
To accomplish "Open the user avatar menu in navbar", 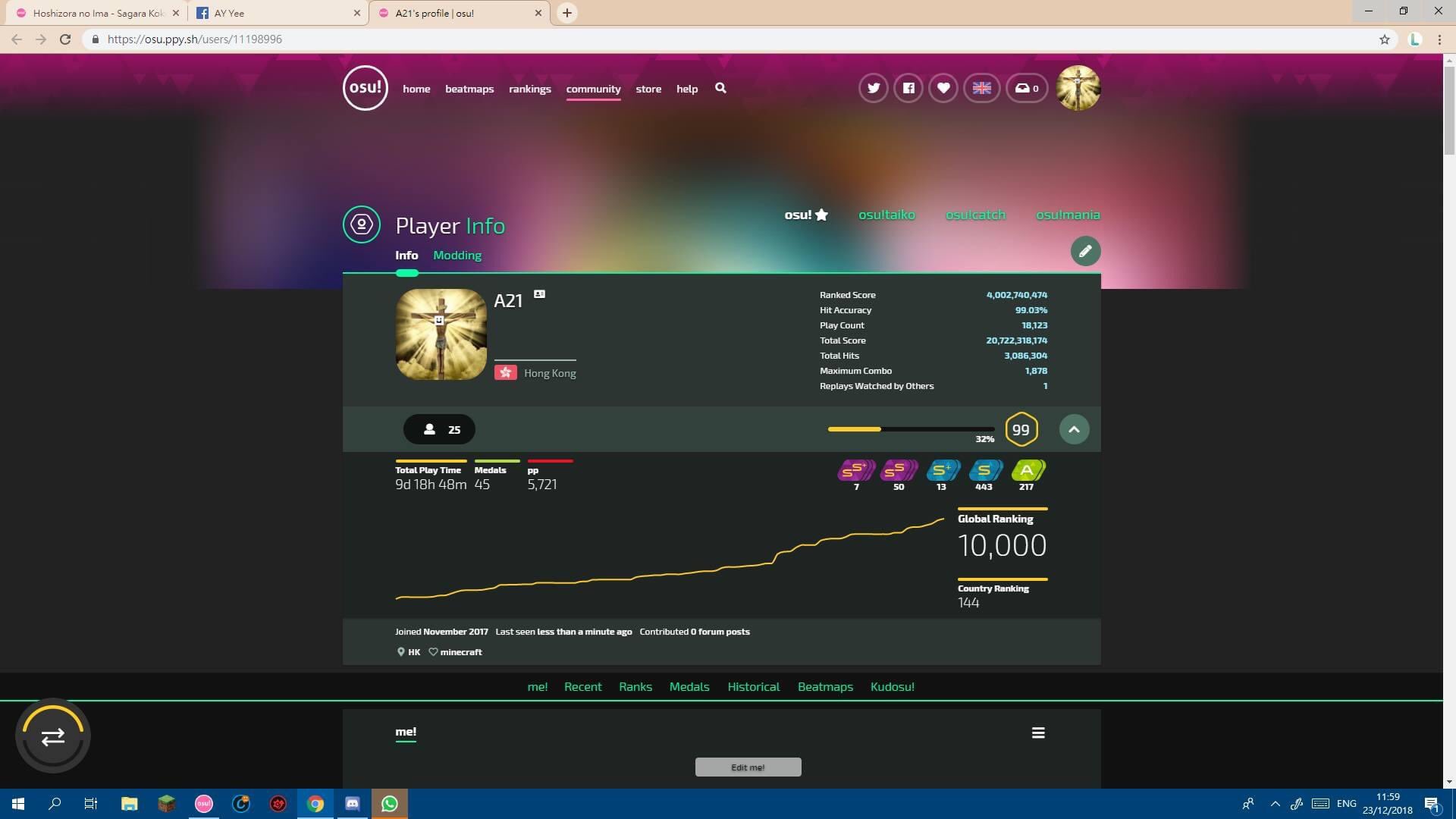I will pos(1078,88).
